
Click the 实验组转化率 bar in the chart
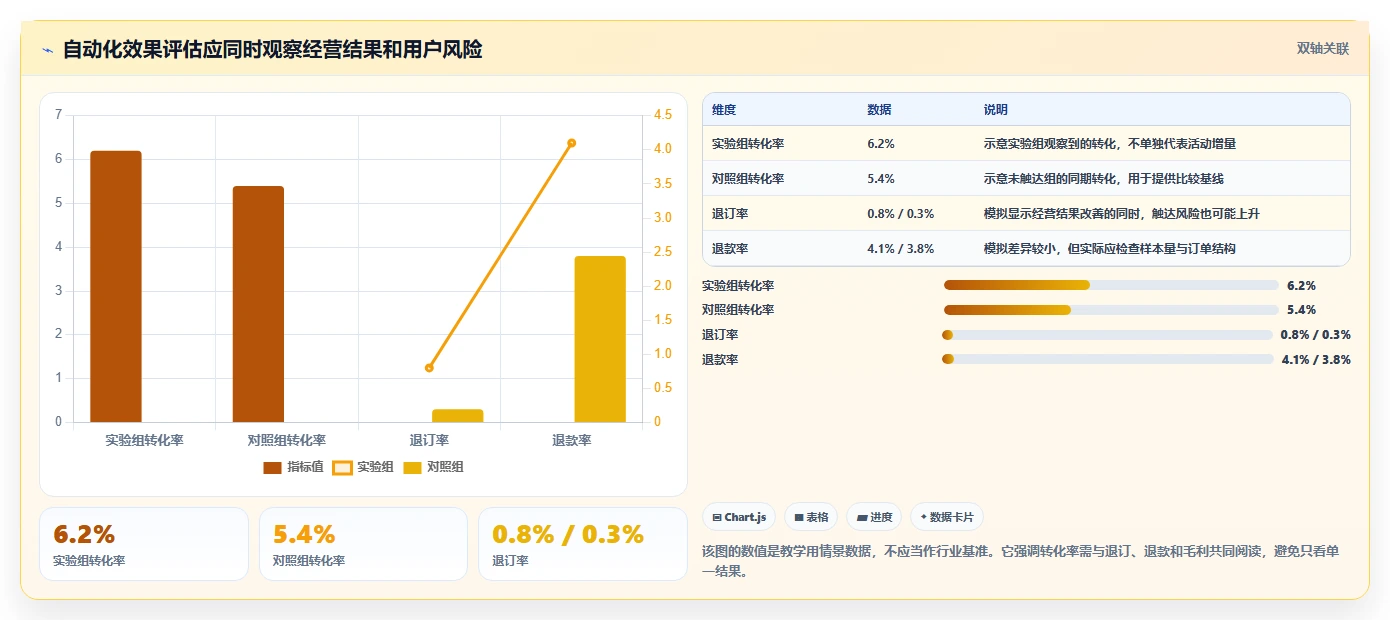116,286
